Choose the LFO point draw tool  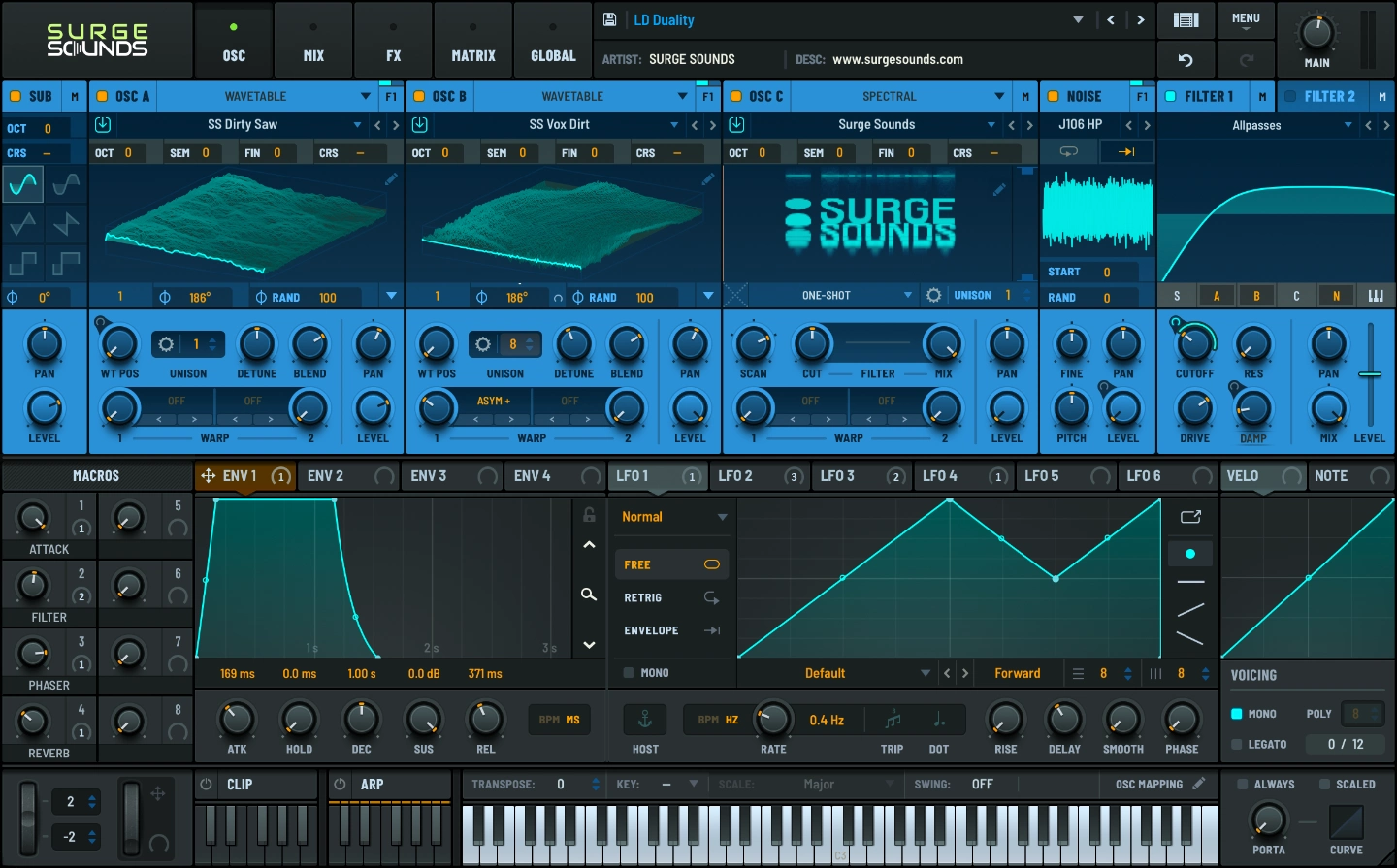(x=1190, y=554)
